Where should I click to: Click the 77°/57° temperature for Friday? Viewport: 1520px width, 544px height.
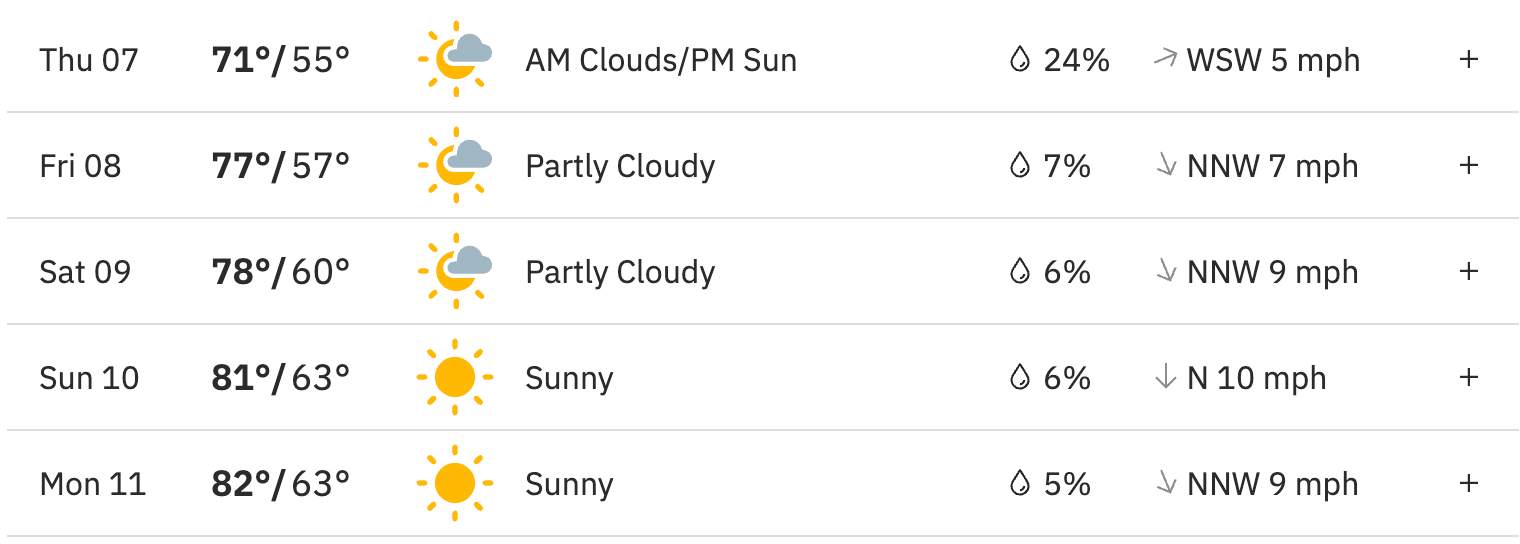(x=281, y=166)
